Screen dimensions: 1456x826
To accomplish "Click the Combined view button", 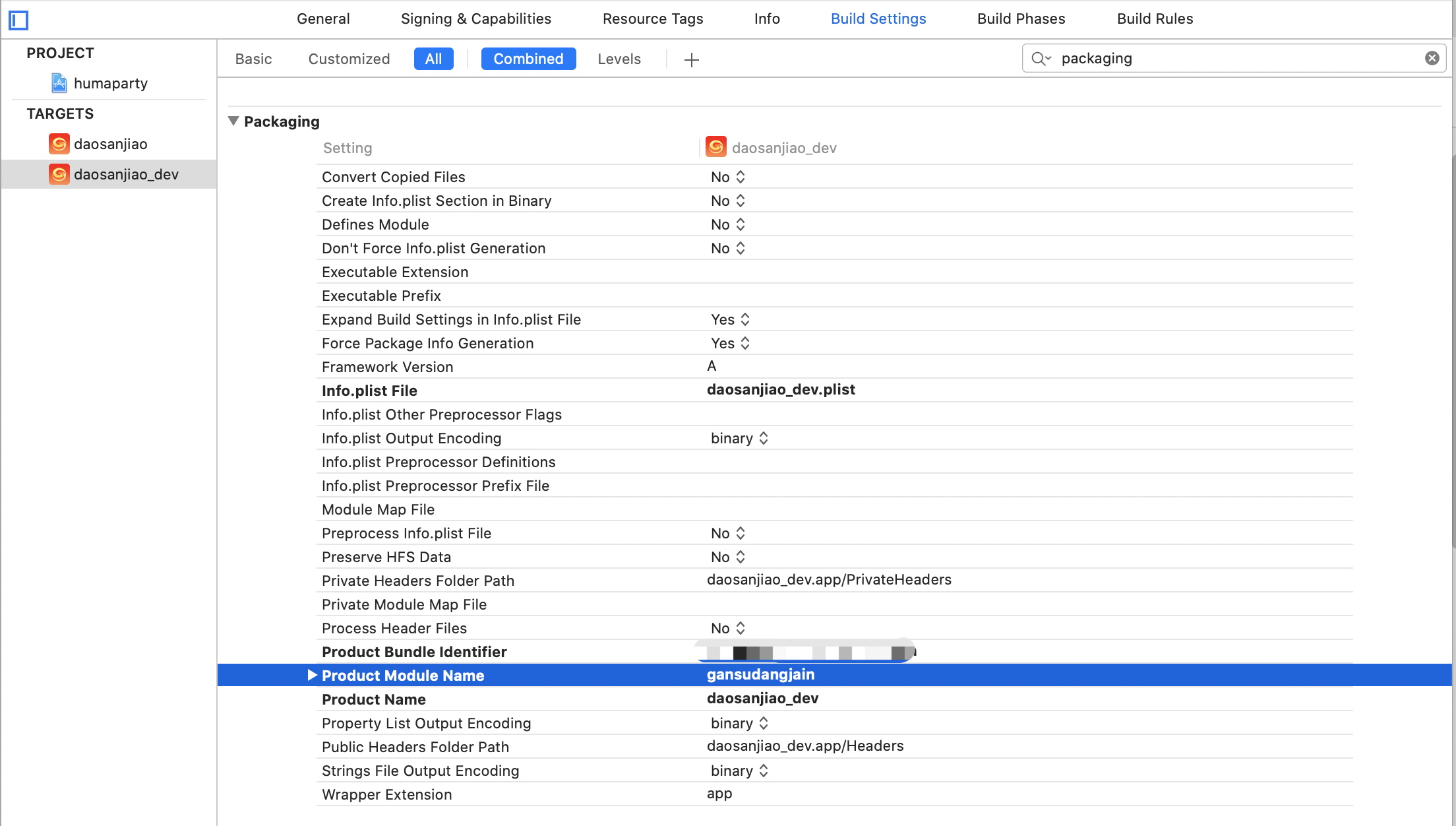I will (x=528, y=59).
